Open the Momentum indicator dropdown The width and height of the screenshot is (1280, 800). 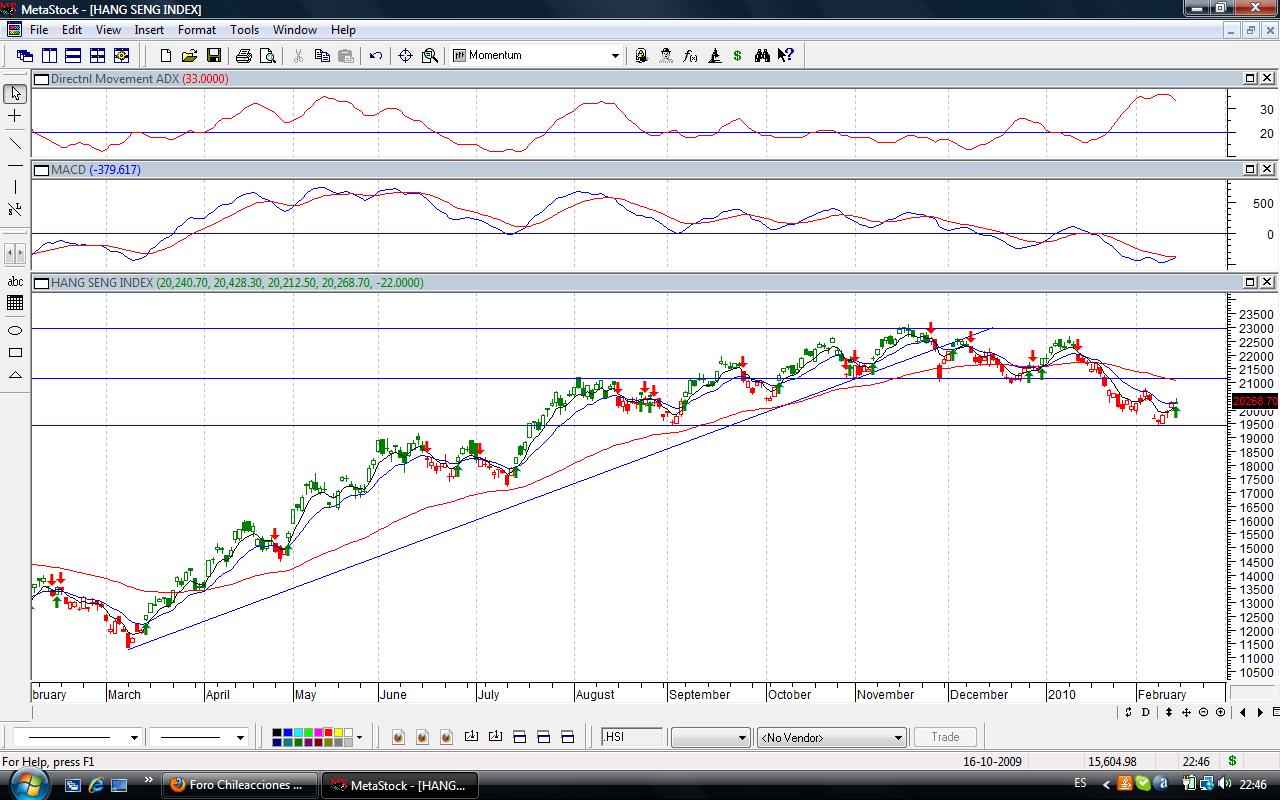click(x=615, y=56)
